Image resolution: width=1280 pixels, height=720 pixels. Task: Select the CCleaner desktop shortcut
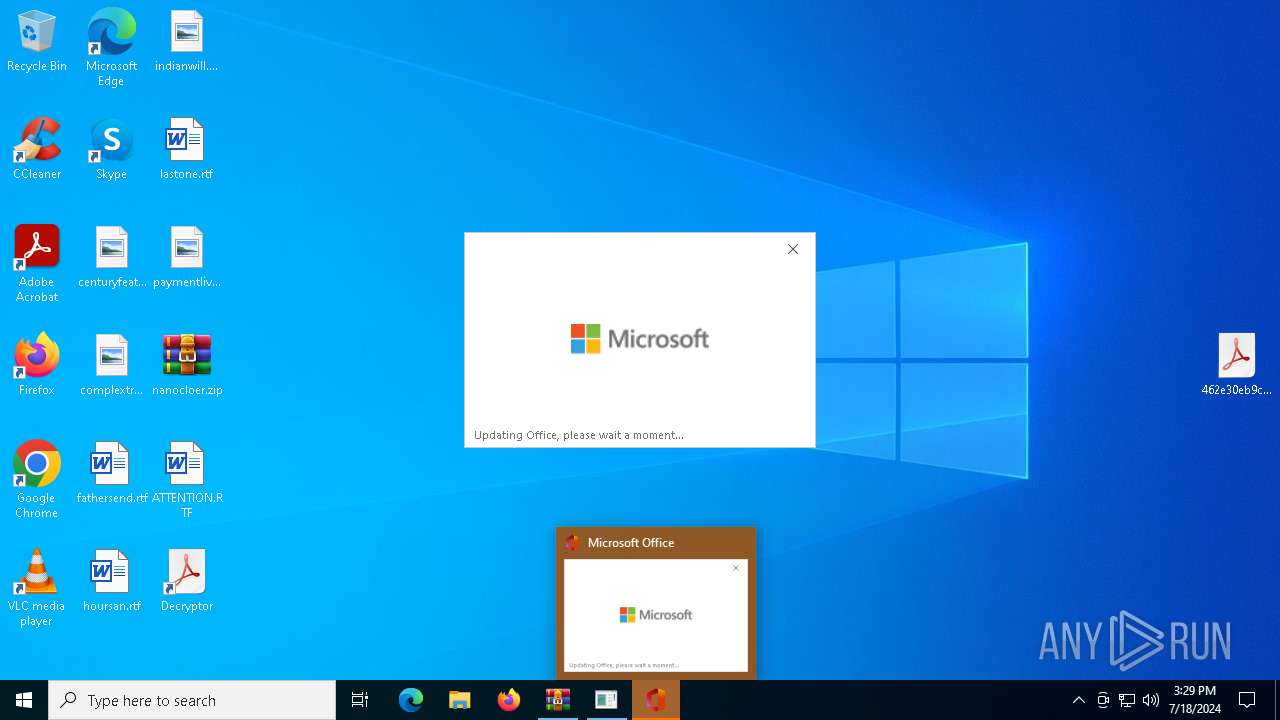37,150
